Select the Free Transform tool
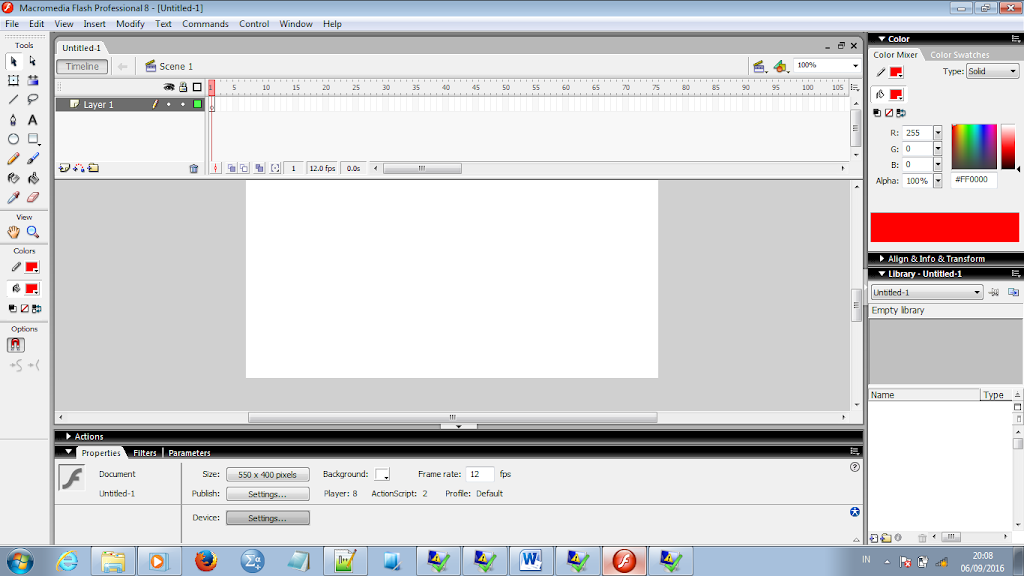 coord(13,80)
